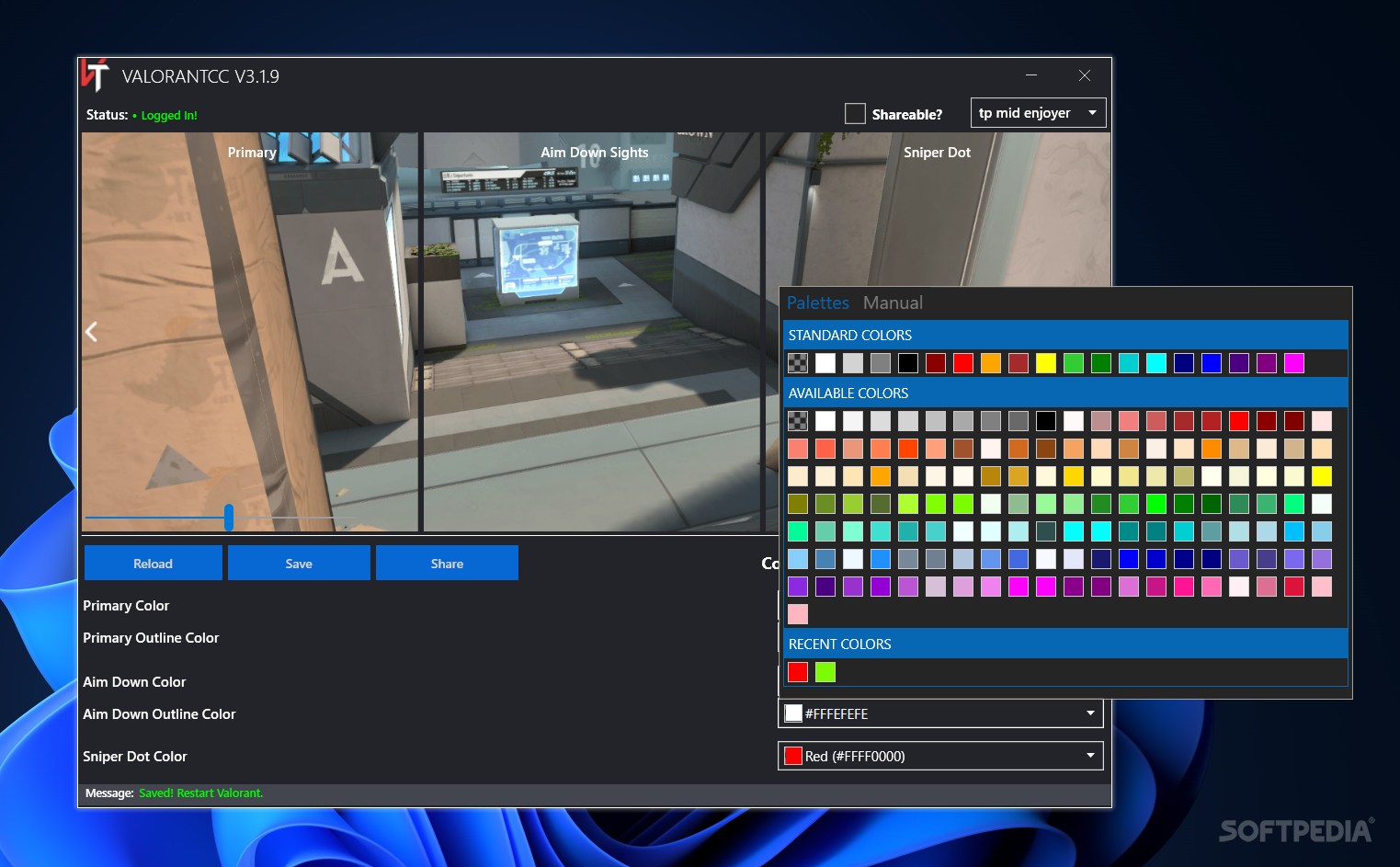Pick the purple swatch in Standard Colors
Viewport: 1400px width, 867px height.
[x=1267, y=363]
